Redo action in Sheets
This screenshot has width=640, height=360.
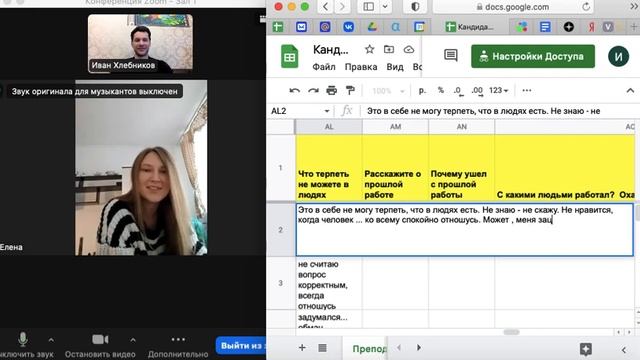(313, 91)
